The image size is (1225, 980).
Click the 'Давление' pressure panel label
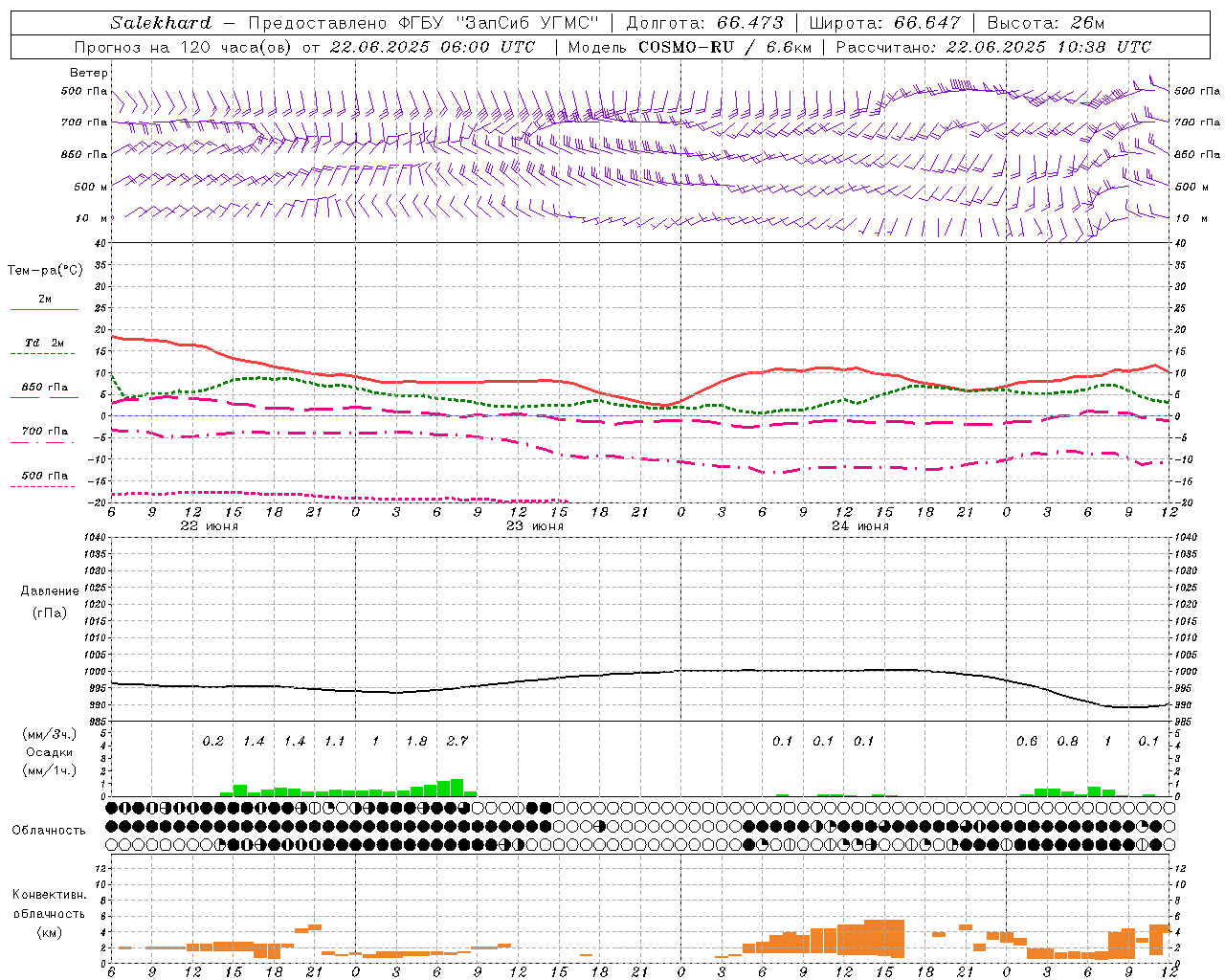50,591
